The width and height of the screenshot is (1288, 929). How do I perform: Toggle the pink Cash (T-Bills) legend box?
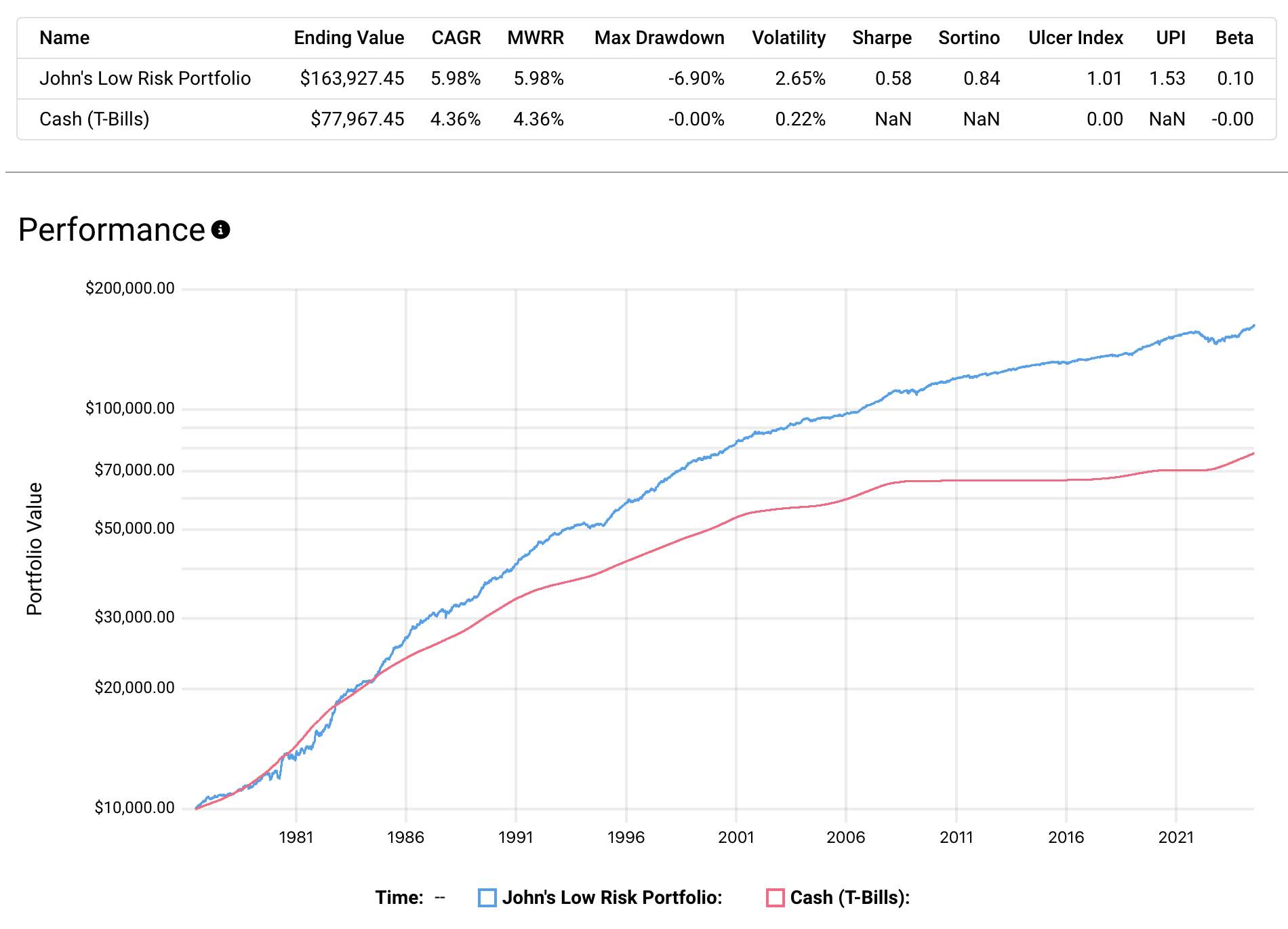(775, 898)
